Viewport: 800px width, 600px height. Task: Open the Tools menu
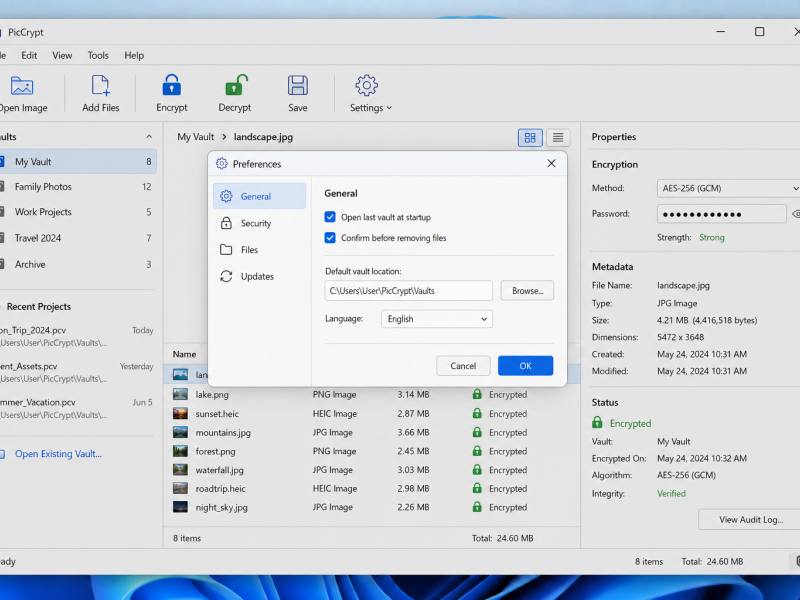coord(98,55)
